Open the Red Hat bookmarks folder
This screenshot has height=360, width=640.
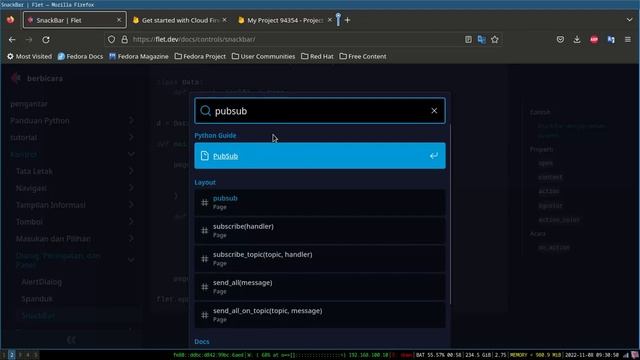pyautogui.click(x=317, y=56)
